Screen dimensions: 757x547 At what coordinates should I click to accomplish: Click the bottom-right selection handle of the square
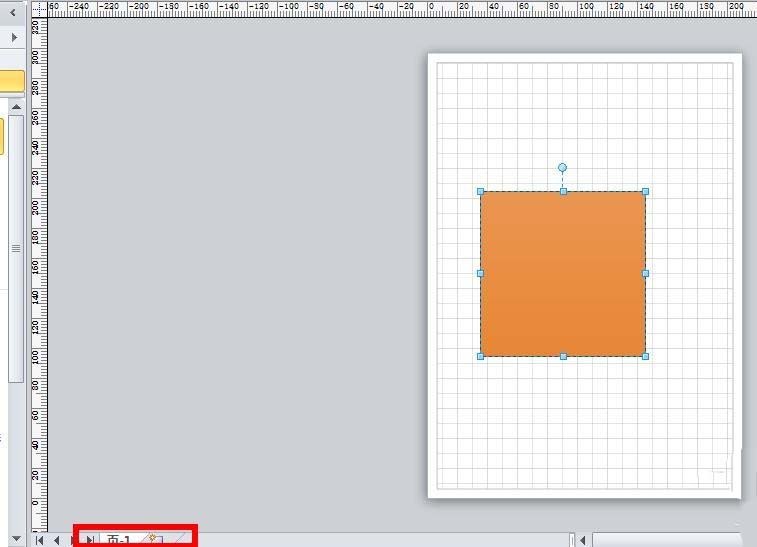pos(645,356)
